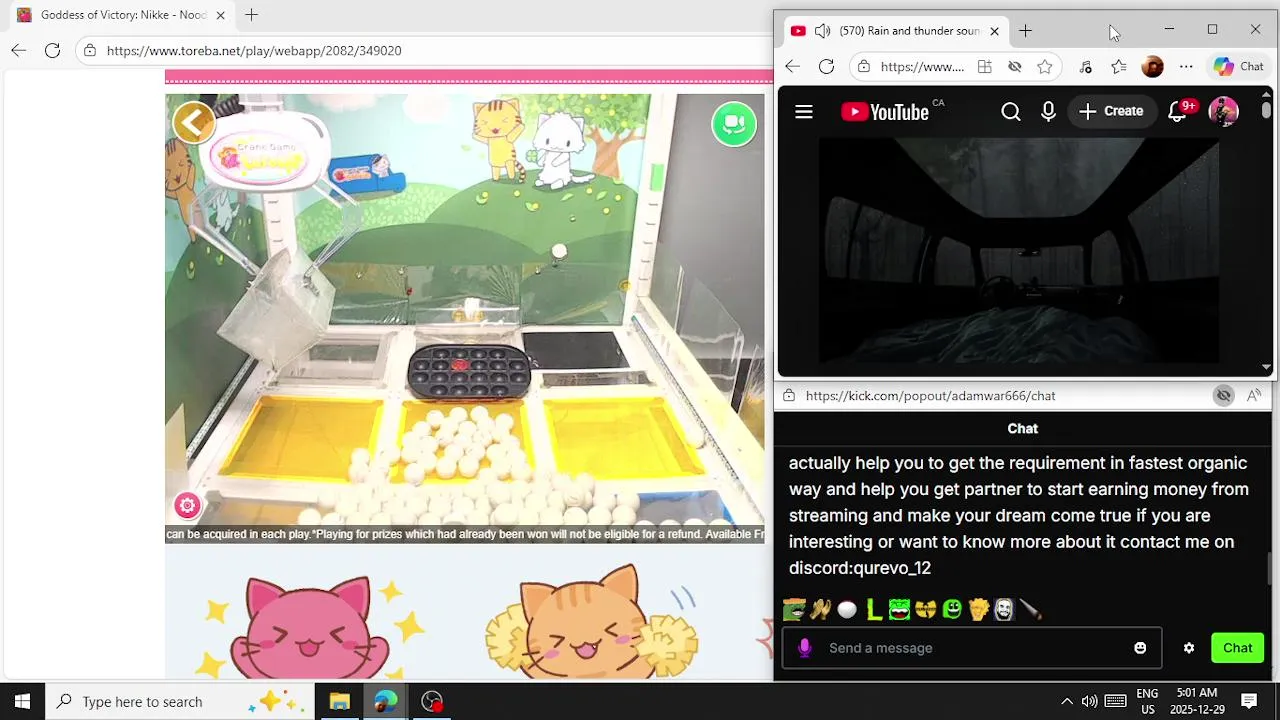The height and width of the screenshot is (720, 1280).
Task: Open the browser favorites list icon
Action: (1119, 67)
